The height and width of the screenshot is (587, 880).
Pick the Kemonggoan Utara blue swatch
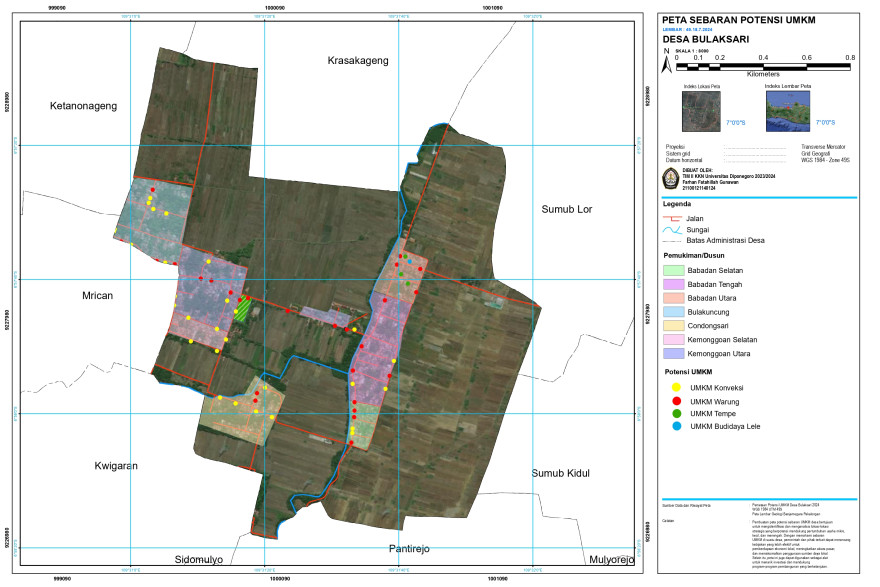(x=676, y=353)
